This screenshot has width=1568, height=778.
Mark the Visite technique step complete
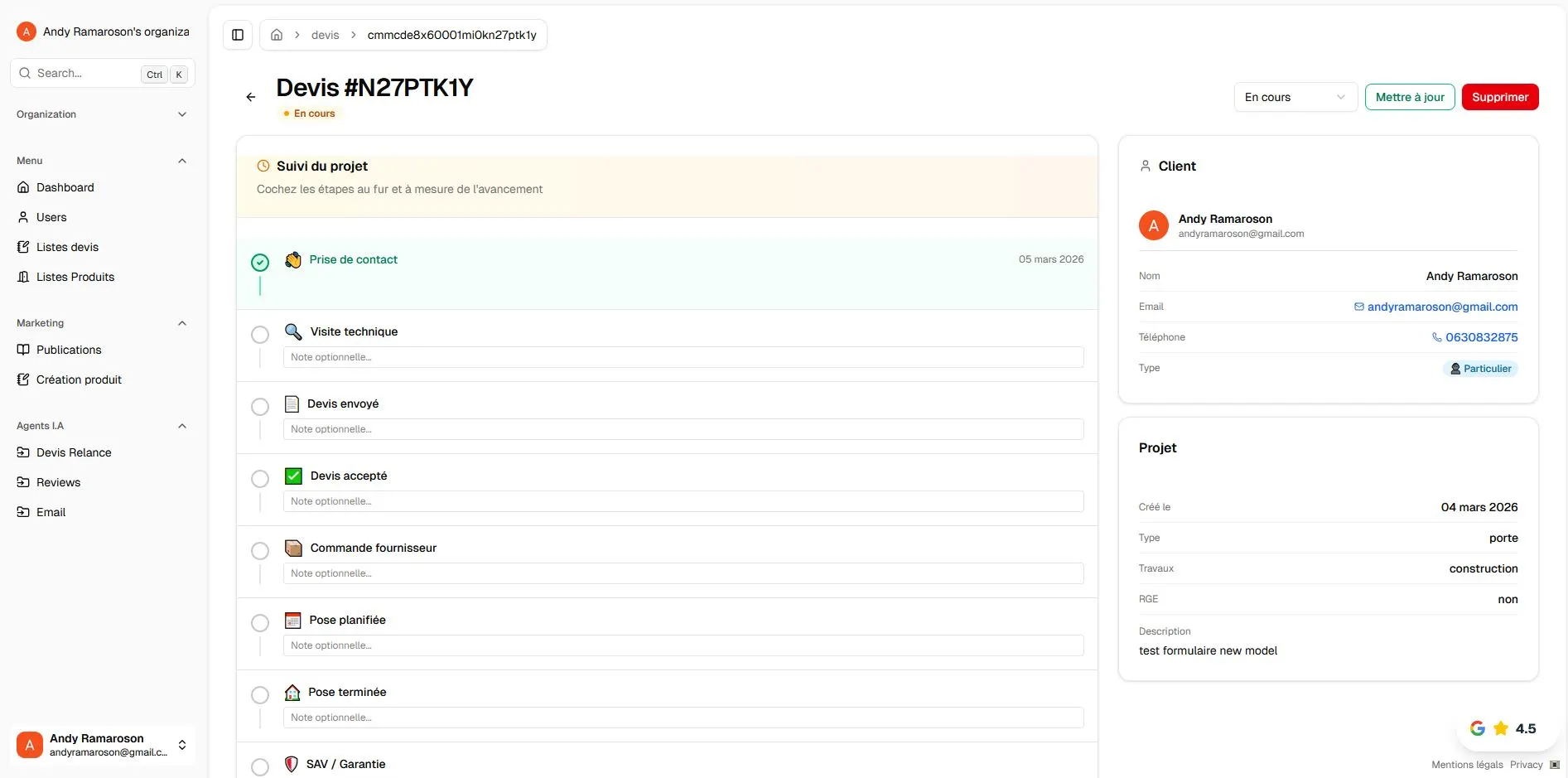(x=260, y=334)
